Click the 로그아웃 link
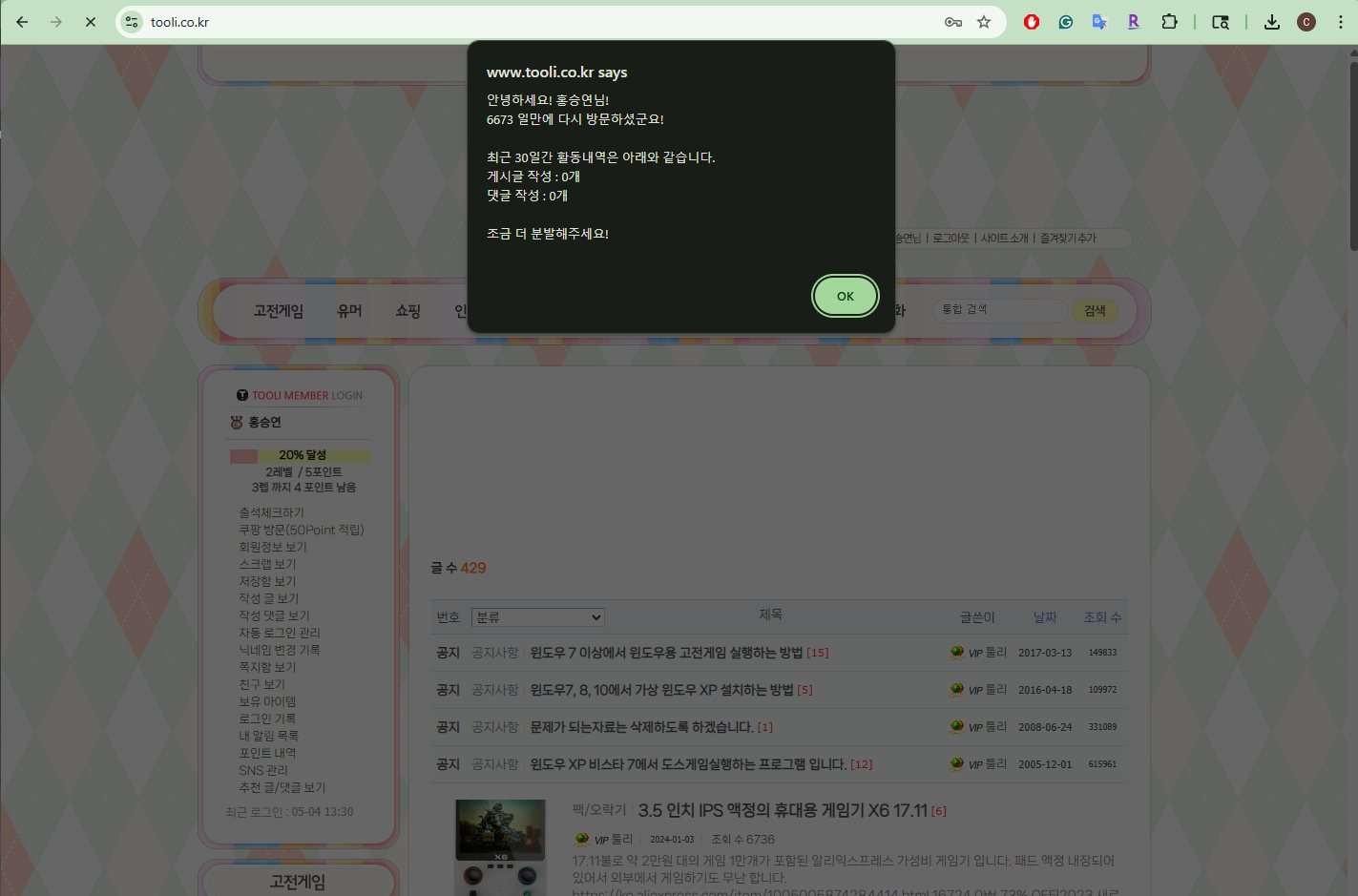The height and width of the screenshot is (896, 1358). [x=951, y=239]
